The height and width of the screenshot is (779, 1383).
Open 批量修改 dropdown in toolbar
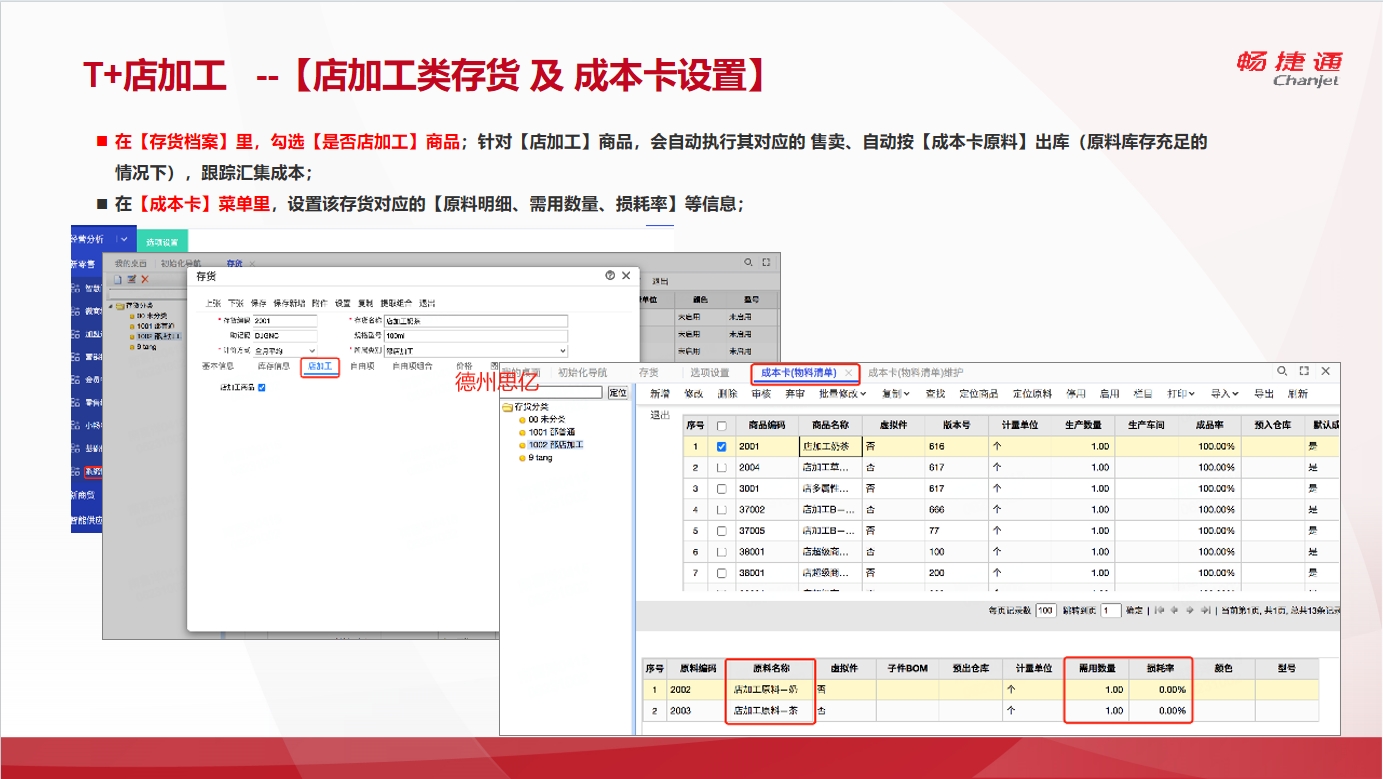click(842, 394)
